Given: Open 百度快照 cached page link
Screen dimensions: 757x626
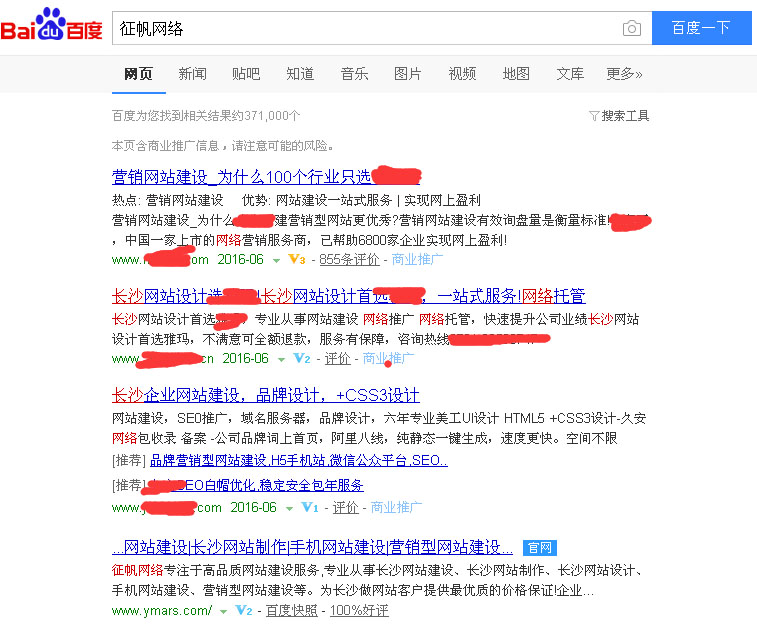Looking at the screenshot, I should point(292,611).
